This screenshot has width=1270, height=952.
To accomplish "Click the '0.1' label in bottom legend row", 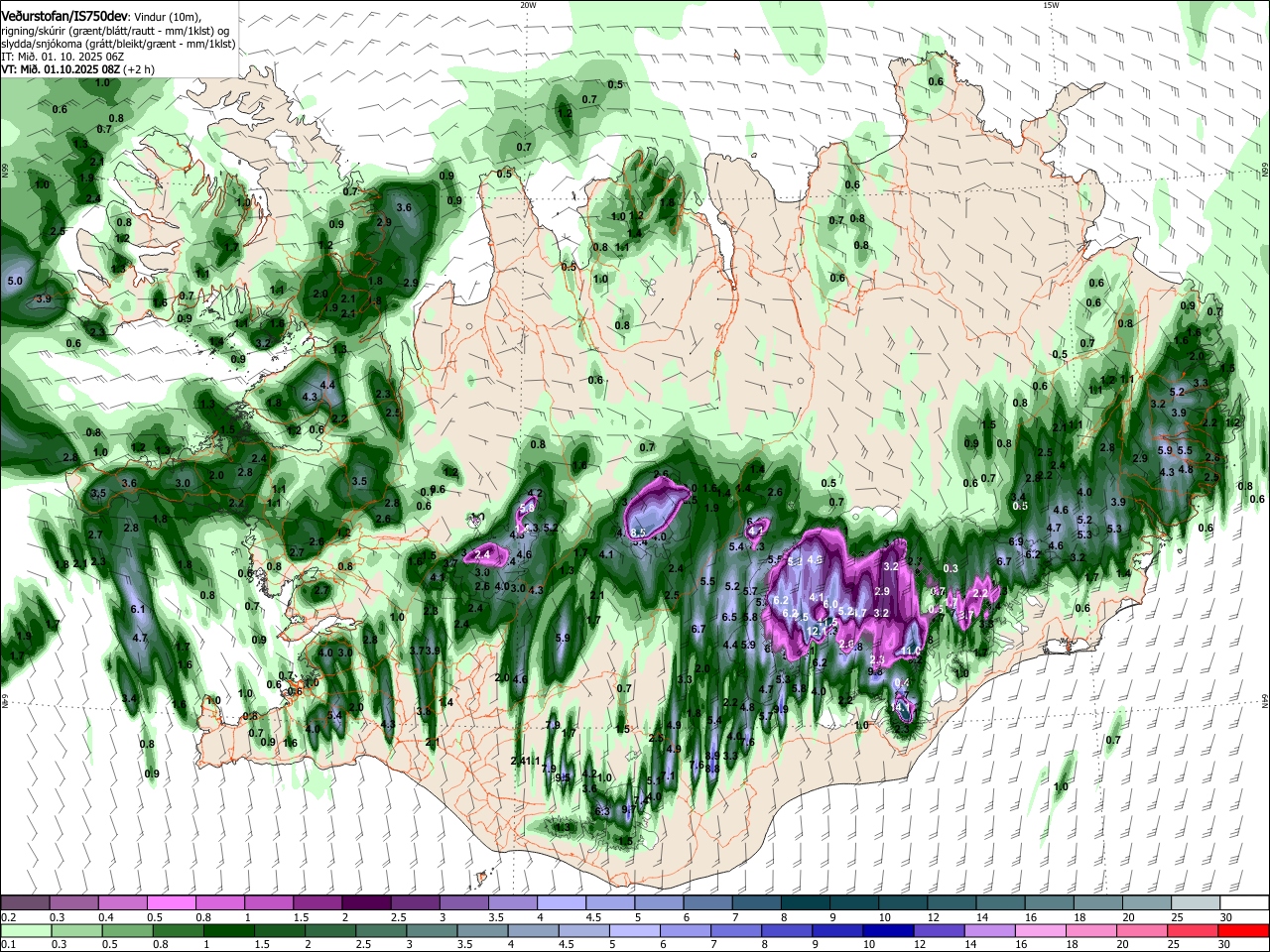I will (x=9, y=944).
